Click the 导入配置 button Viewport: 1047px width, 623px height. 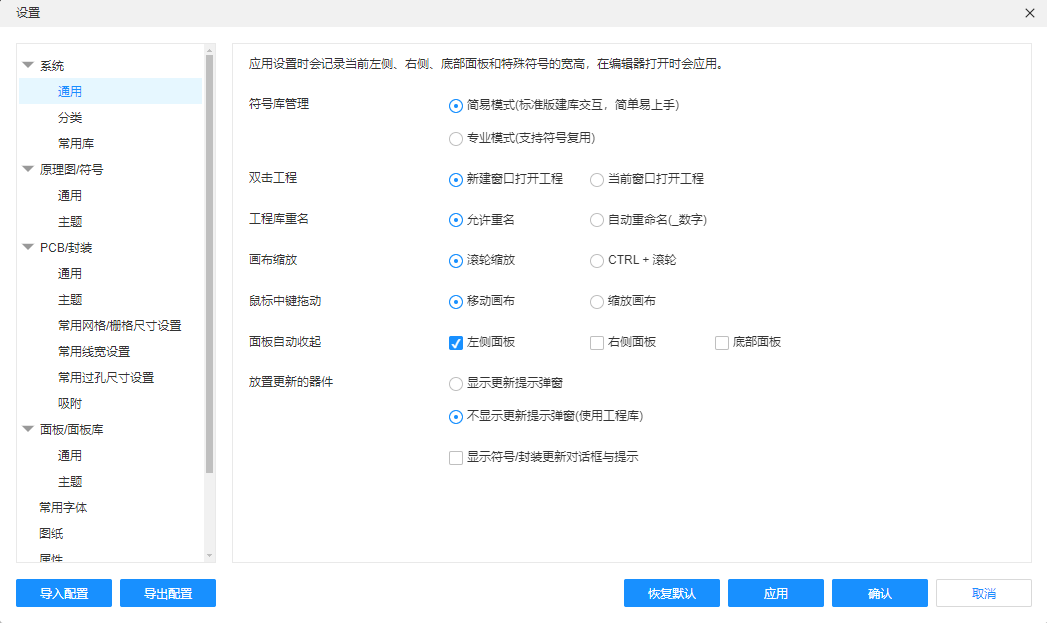(64, 593)
